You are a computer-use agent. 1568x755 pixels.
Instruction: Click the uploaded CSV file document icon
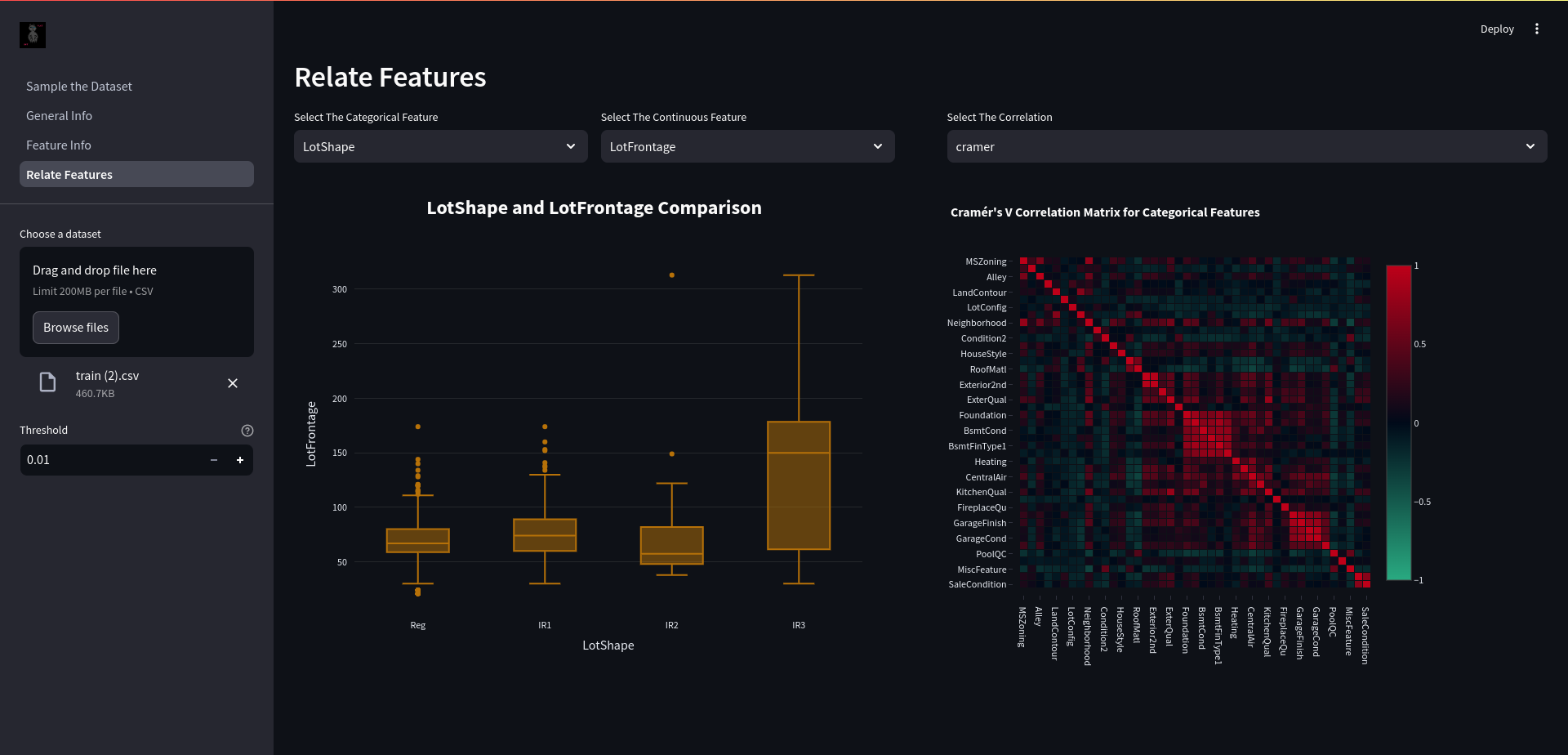pyautogui.click(x=48, y=382)
